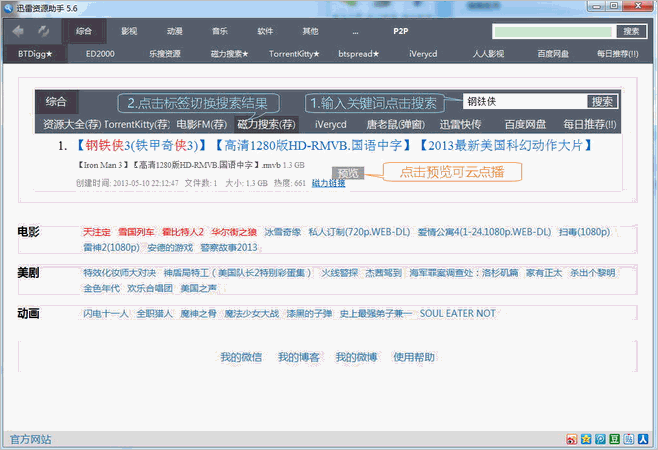Switch to the 其他 category tab

(x=311, y=31)
